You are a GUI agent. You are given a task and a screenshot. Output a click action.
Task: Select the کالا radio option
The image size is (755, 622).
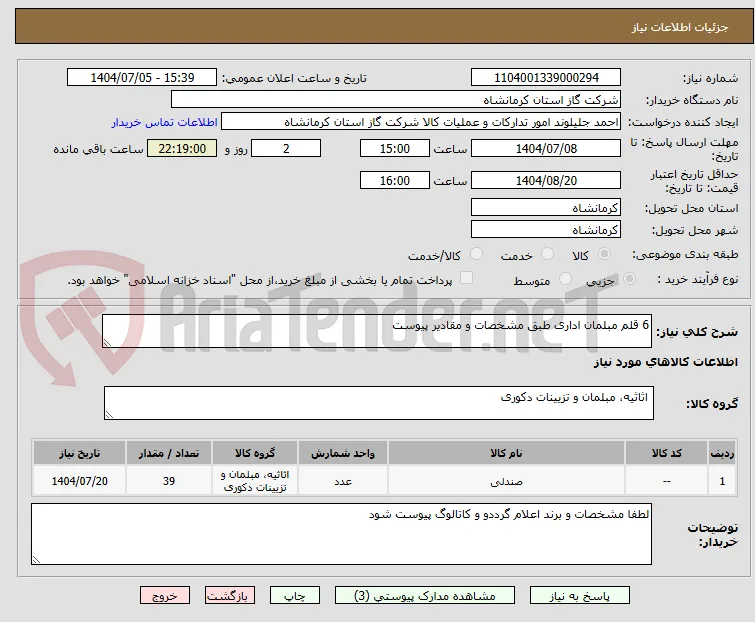click(x=604, y=254)
